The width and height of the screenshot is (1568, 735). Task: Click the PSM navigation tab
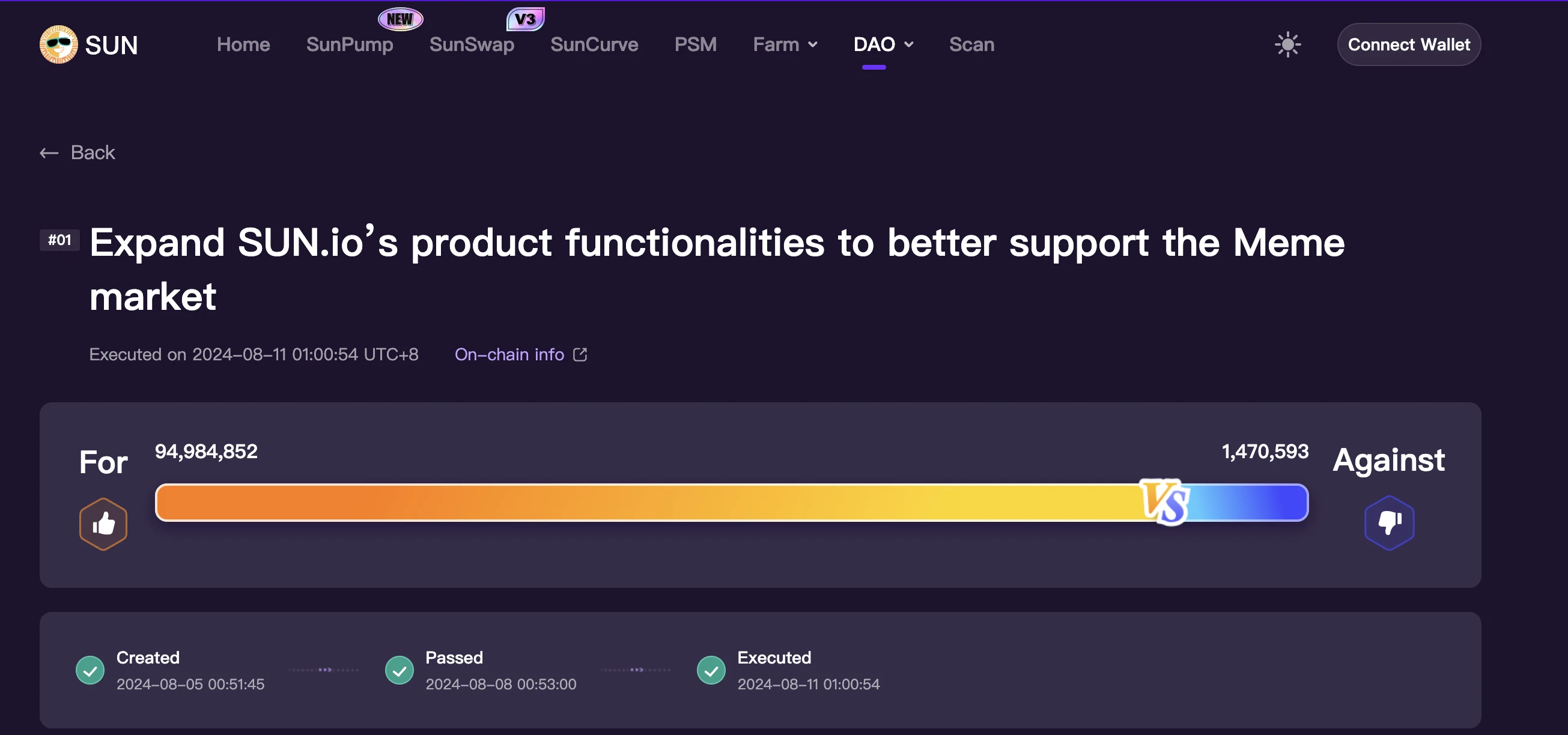coord(695,43)
